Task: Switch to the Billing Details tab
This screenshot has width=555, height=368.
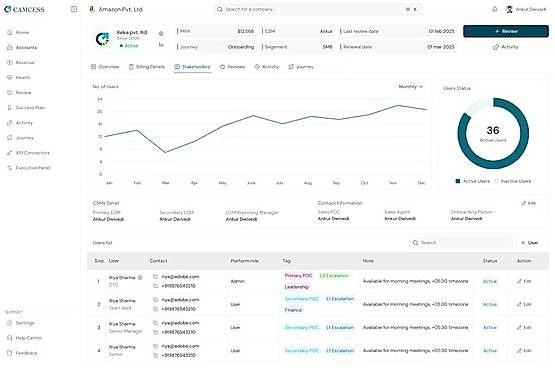Action: pos(147,67)
